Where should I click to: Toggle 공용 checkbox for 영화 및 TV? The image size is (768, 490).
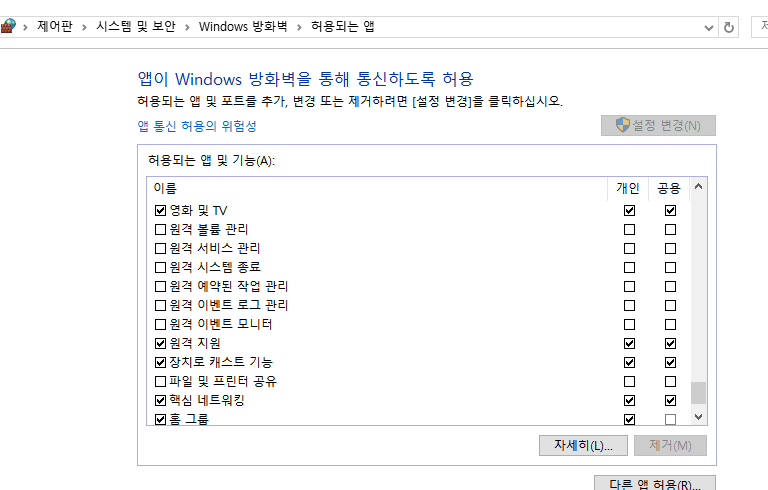pyautogui.click(x=671, y=211)
